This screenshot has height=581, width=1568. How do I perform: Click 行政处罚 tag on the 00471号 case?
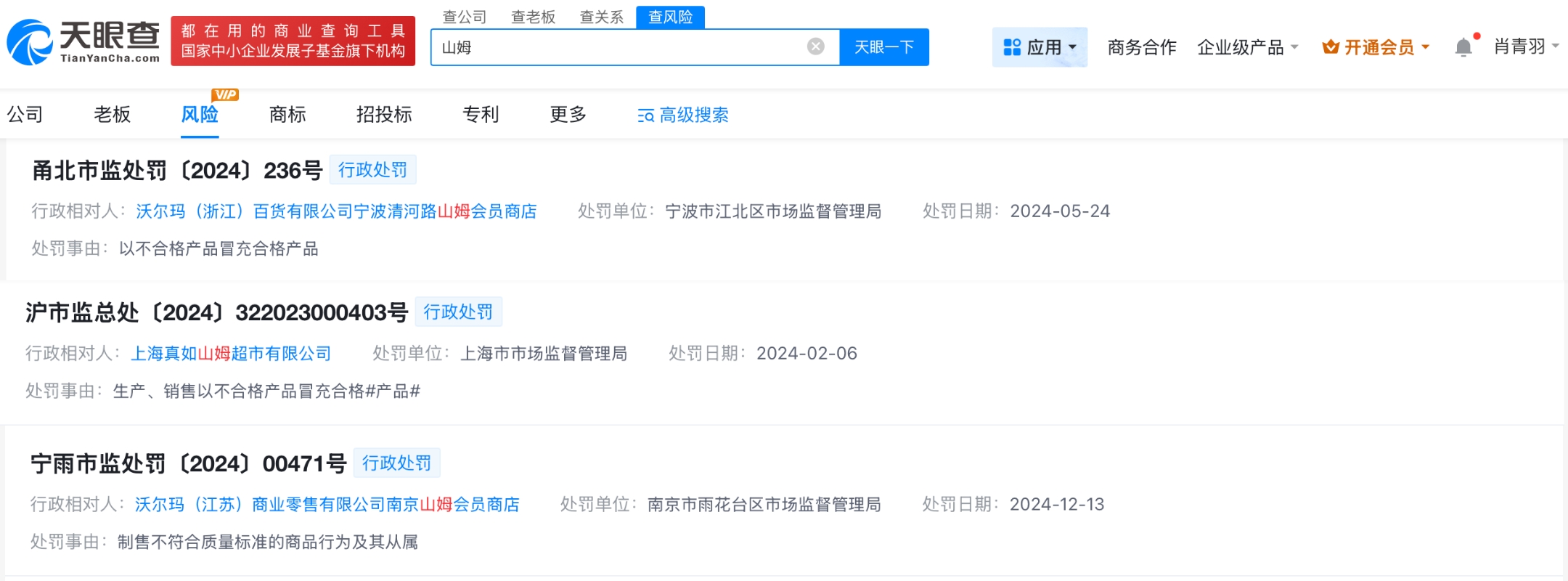[396, 463]
